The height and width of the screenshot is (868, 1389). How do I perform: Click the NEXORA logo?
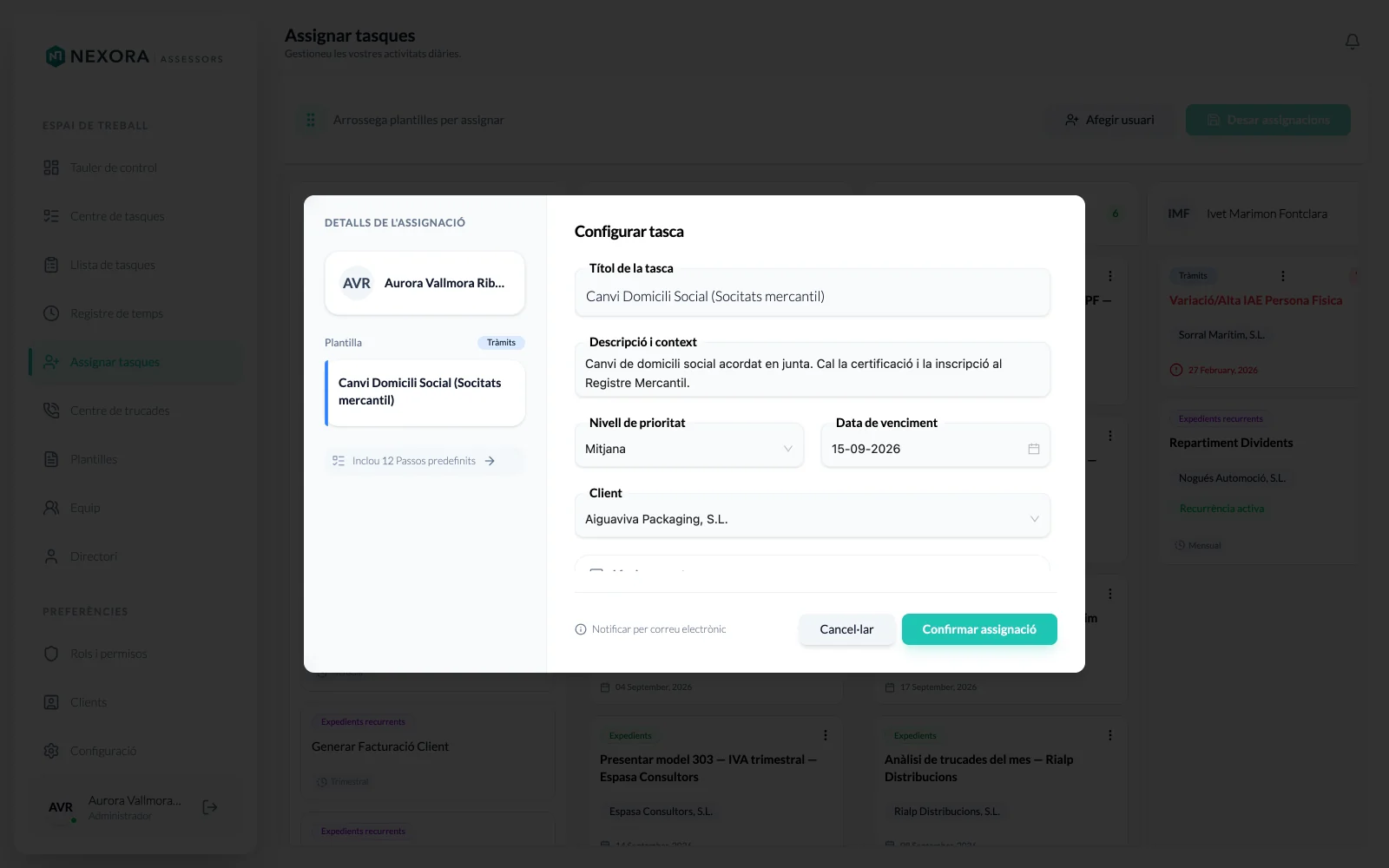135,56
